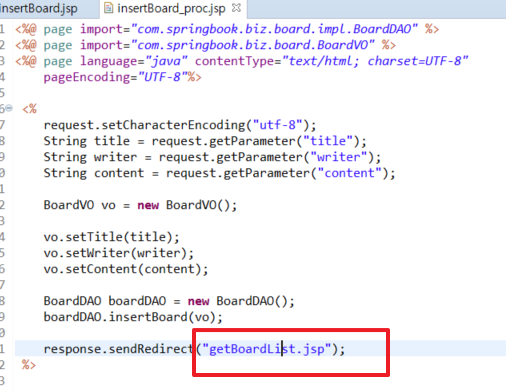The image size is (506, 392).
Task: Click the boardDAO.insertBoard(vo) statement
Action: point(133,317)
